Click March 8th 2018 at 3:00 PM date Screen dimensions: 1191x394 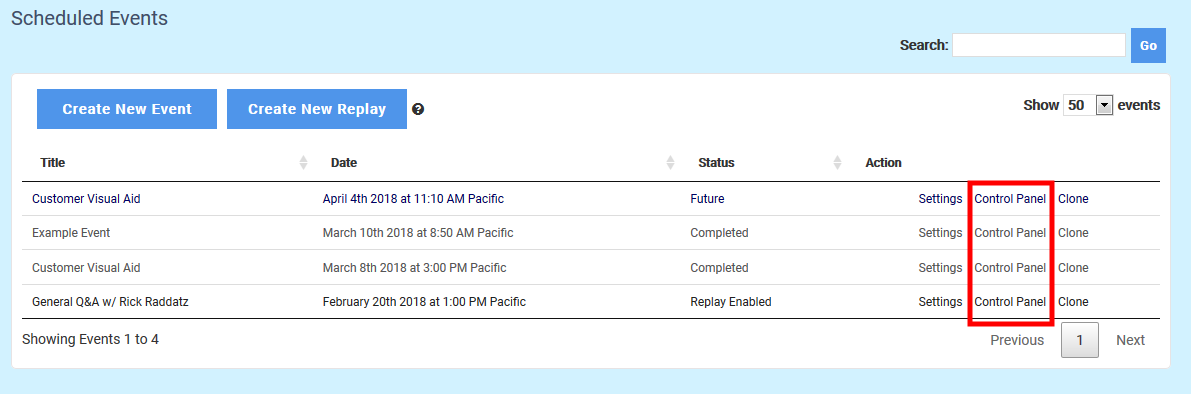414,268
